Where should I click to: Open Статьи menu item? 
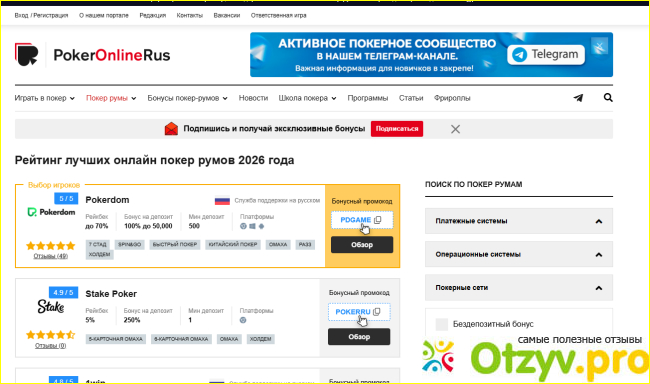[411, 98]
